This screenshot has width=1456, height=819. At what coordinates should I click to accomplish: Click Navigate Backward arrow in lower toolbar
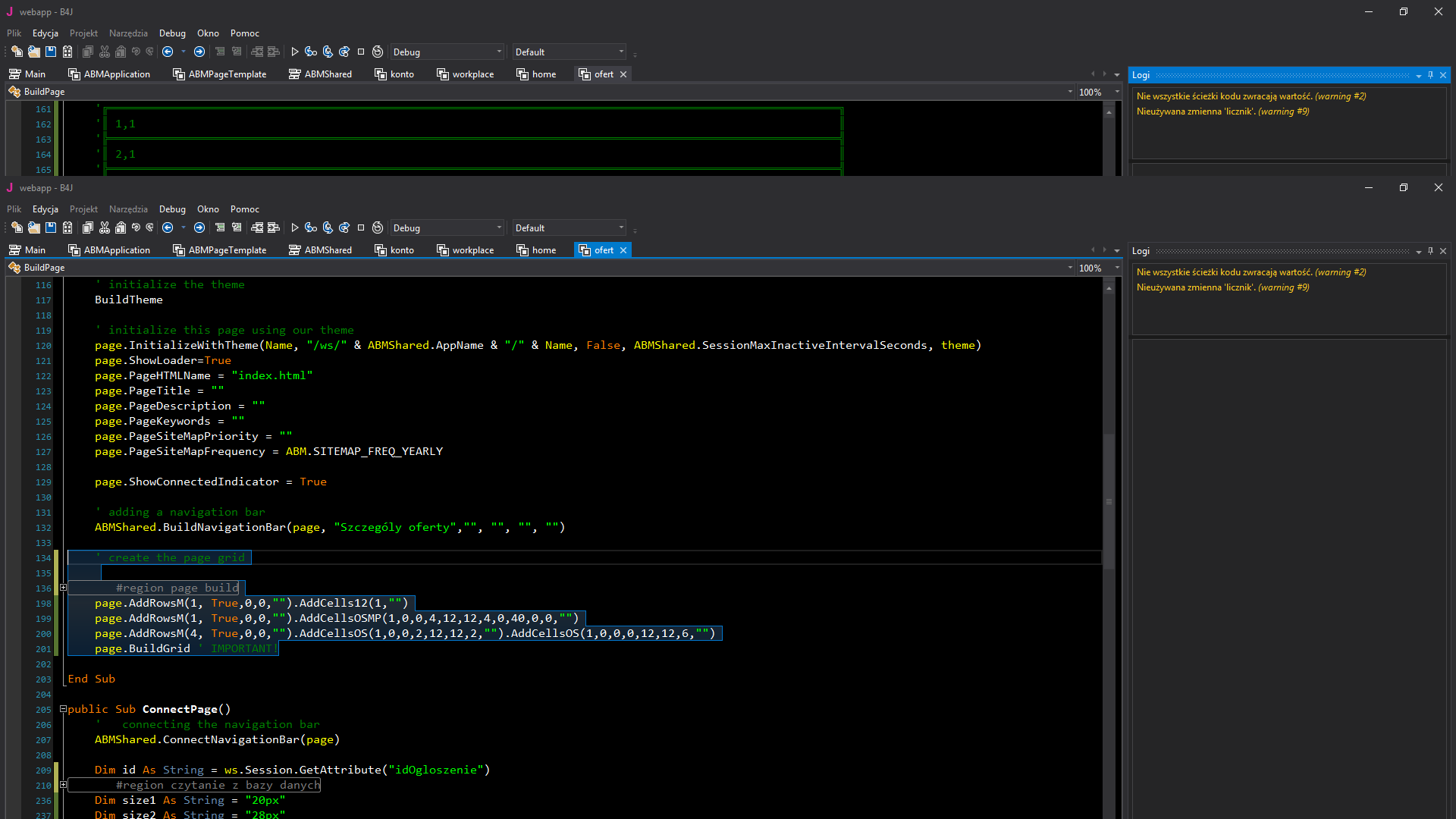click(x=168, y=227)
